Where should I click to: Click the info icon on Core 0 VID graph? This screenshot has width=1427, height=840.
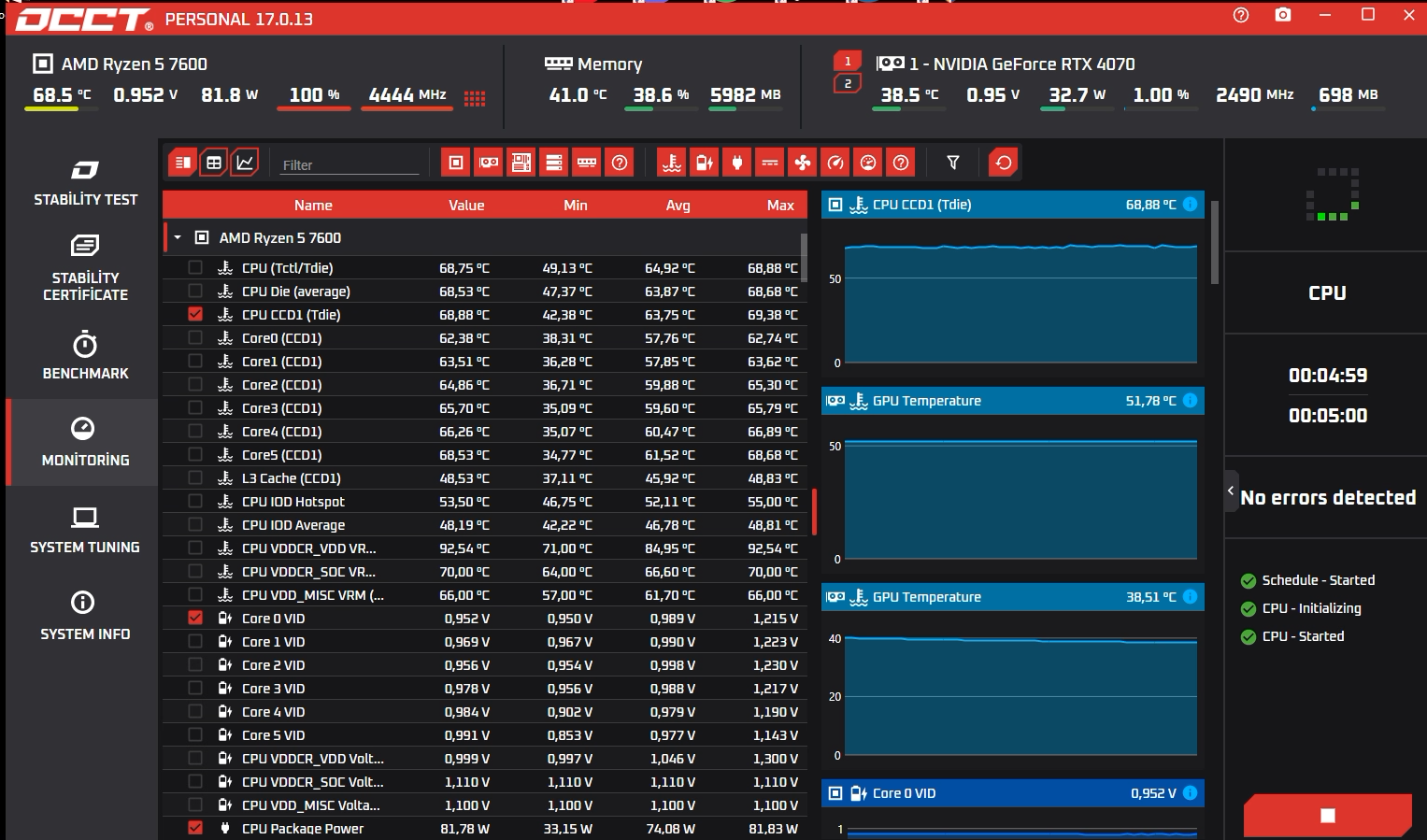click(x=1191, y=792)
